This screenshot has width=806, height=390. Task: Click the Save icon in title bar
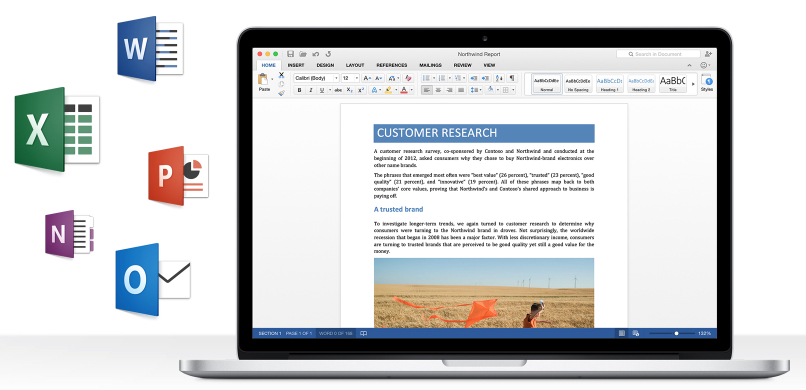coord(290,54)
